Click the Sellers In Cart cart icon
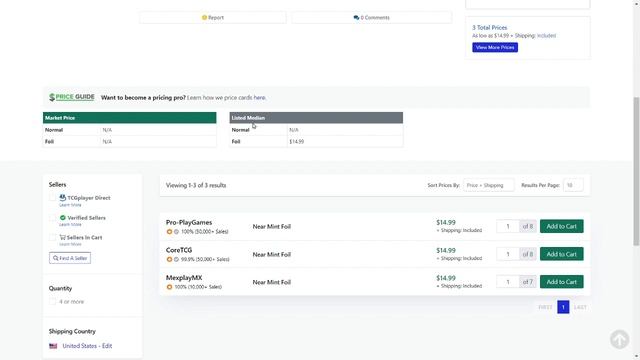This screenshot has height=360, width=640. (62, 237)
